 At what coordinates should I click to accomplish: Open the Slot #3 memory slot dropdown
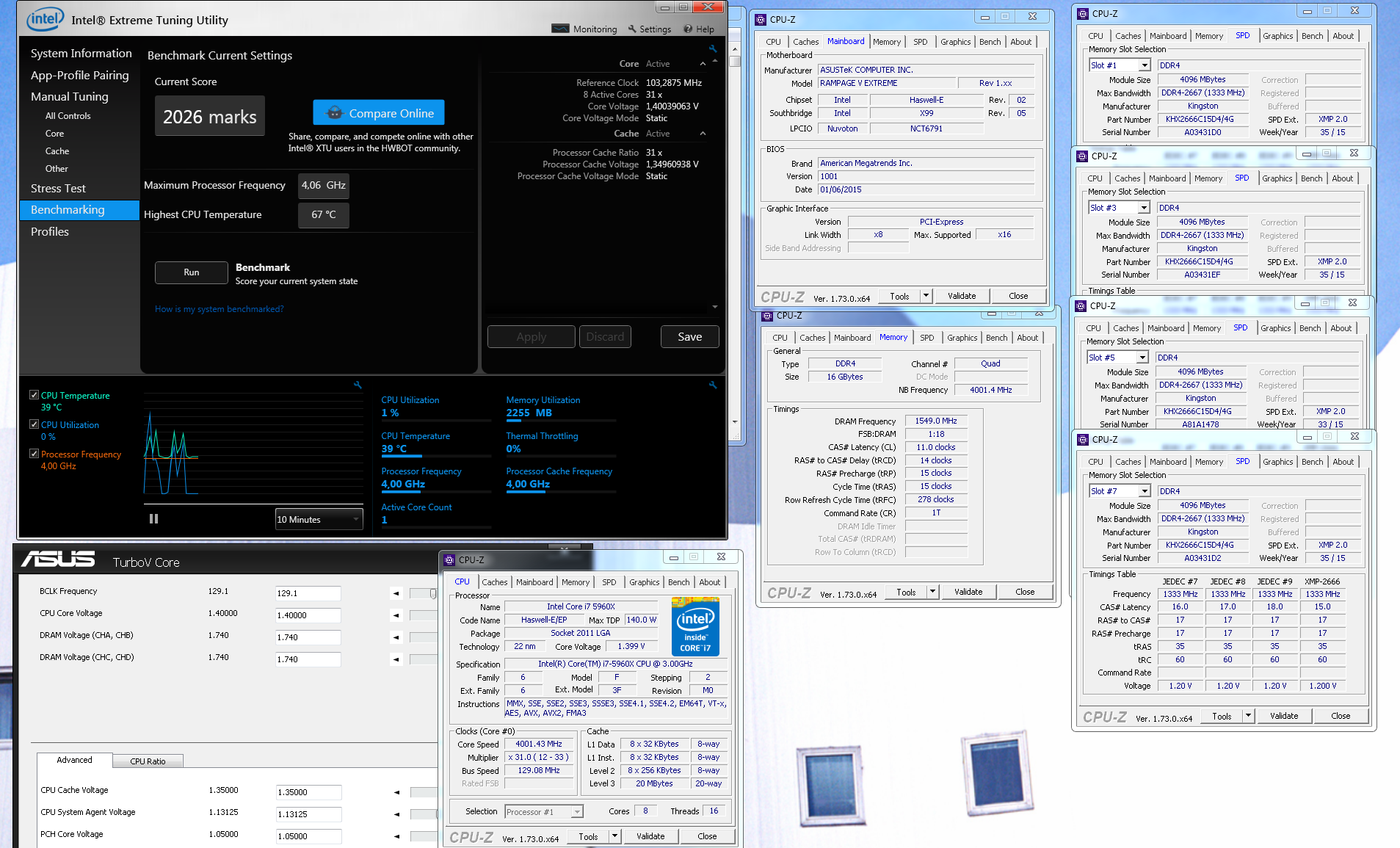pos(1143,208)
